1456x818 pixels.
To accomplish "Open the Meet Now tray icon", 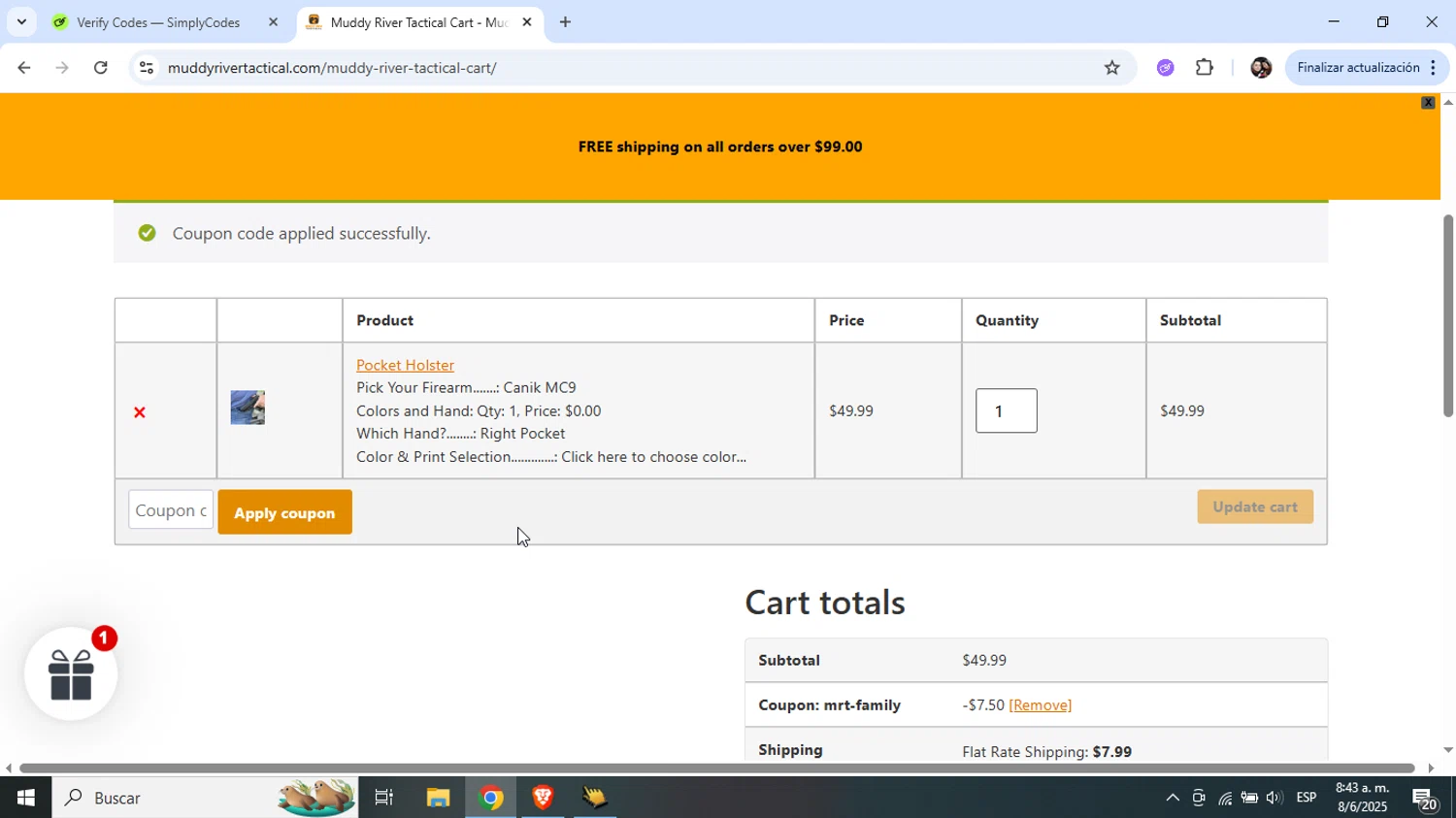I will coord(1199,798).
